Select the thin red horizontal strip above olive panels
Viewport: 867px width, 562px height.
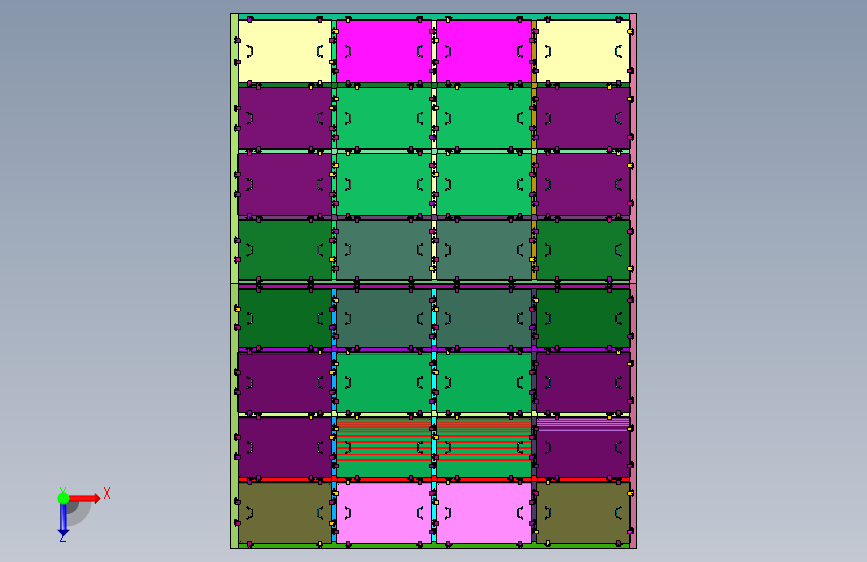coord(434,480)
